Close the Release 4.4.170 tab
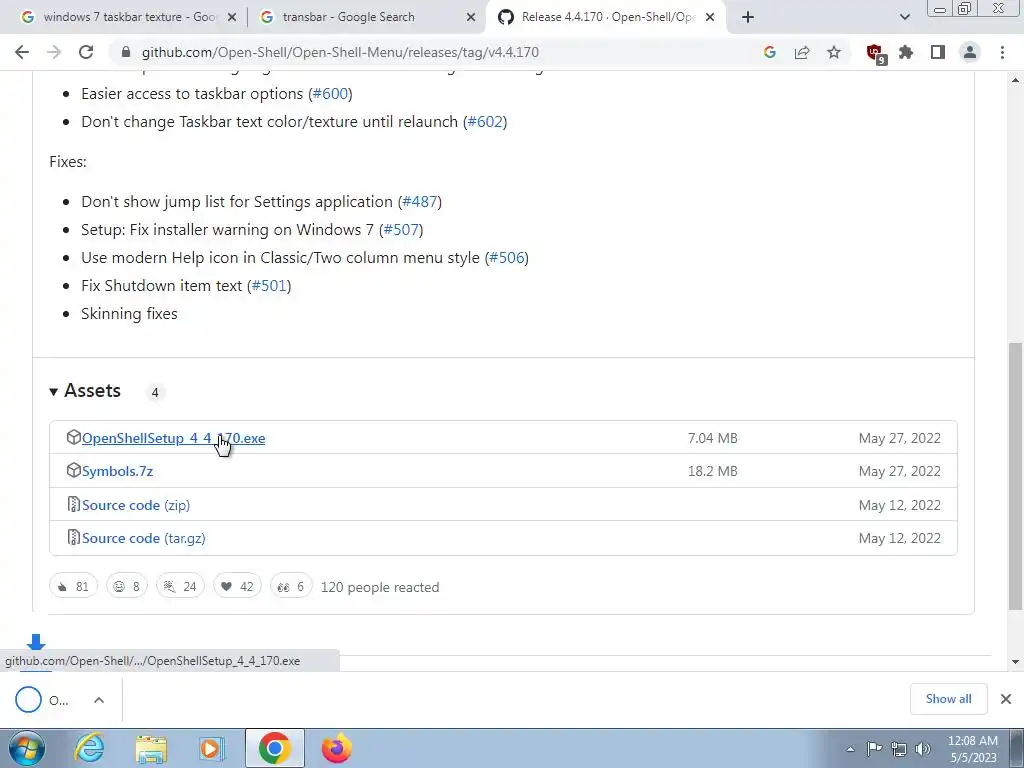The width and height of the screenshot is (1024, 768). 711,18
